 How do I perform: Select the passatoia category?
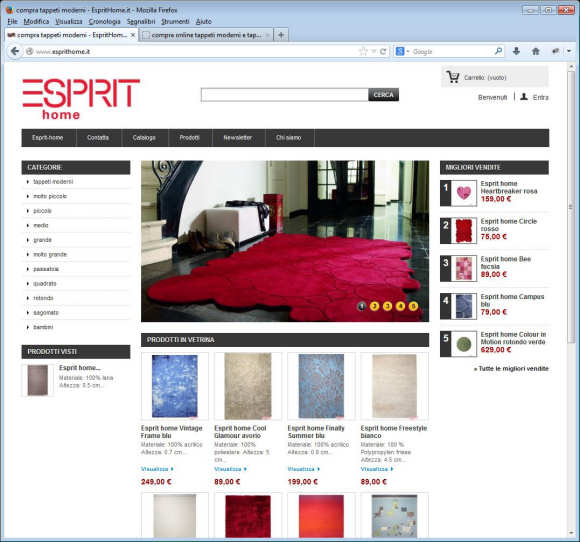point(46,269)
